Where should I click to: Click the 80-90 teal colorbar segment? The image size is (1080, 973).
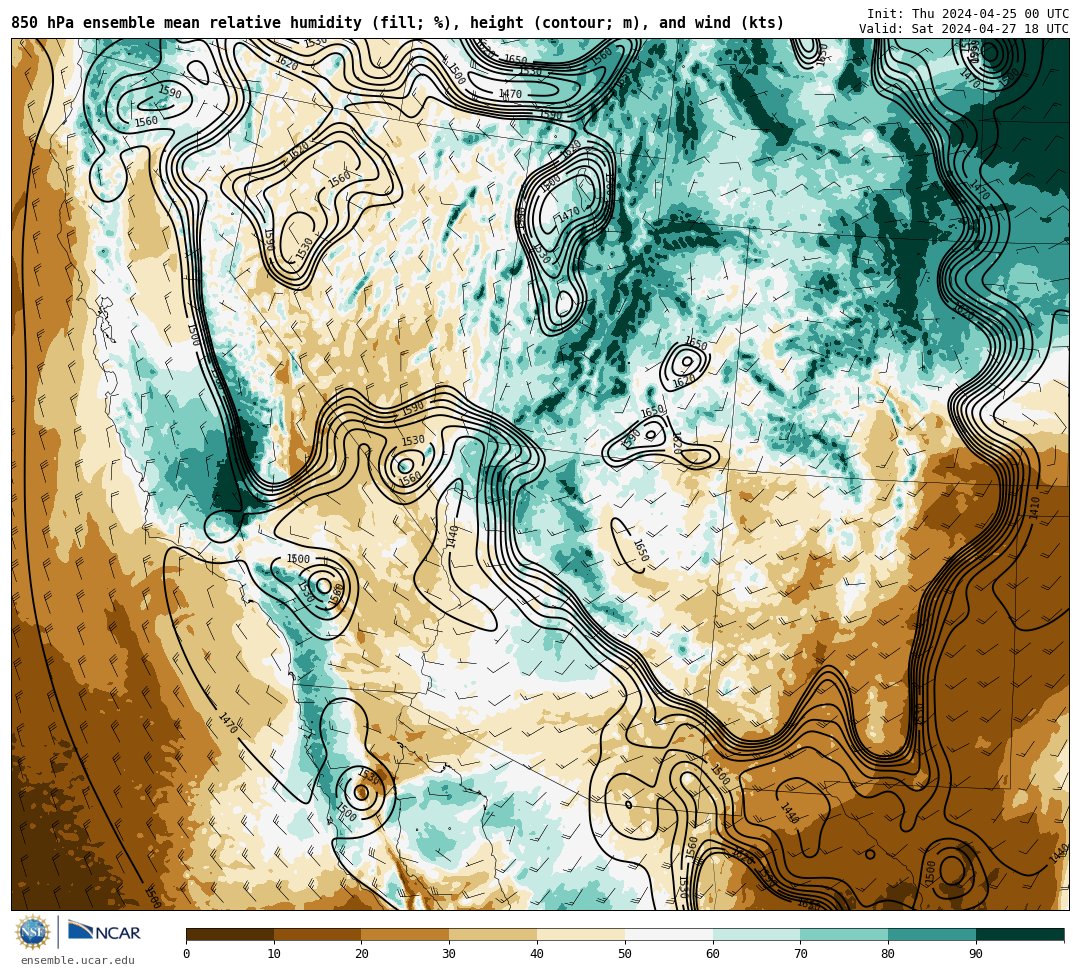coord(932,934)
